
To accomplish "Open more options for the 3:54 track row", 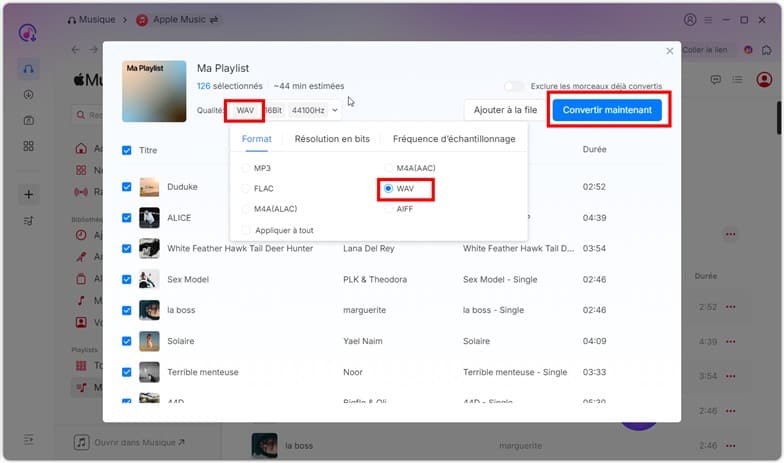I will point(730,376).
